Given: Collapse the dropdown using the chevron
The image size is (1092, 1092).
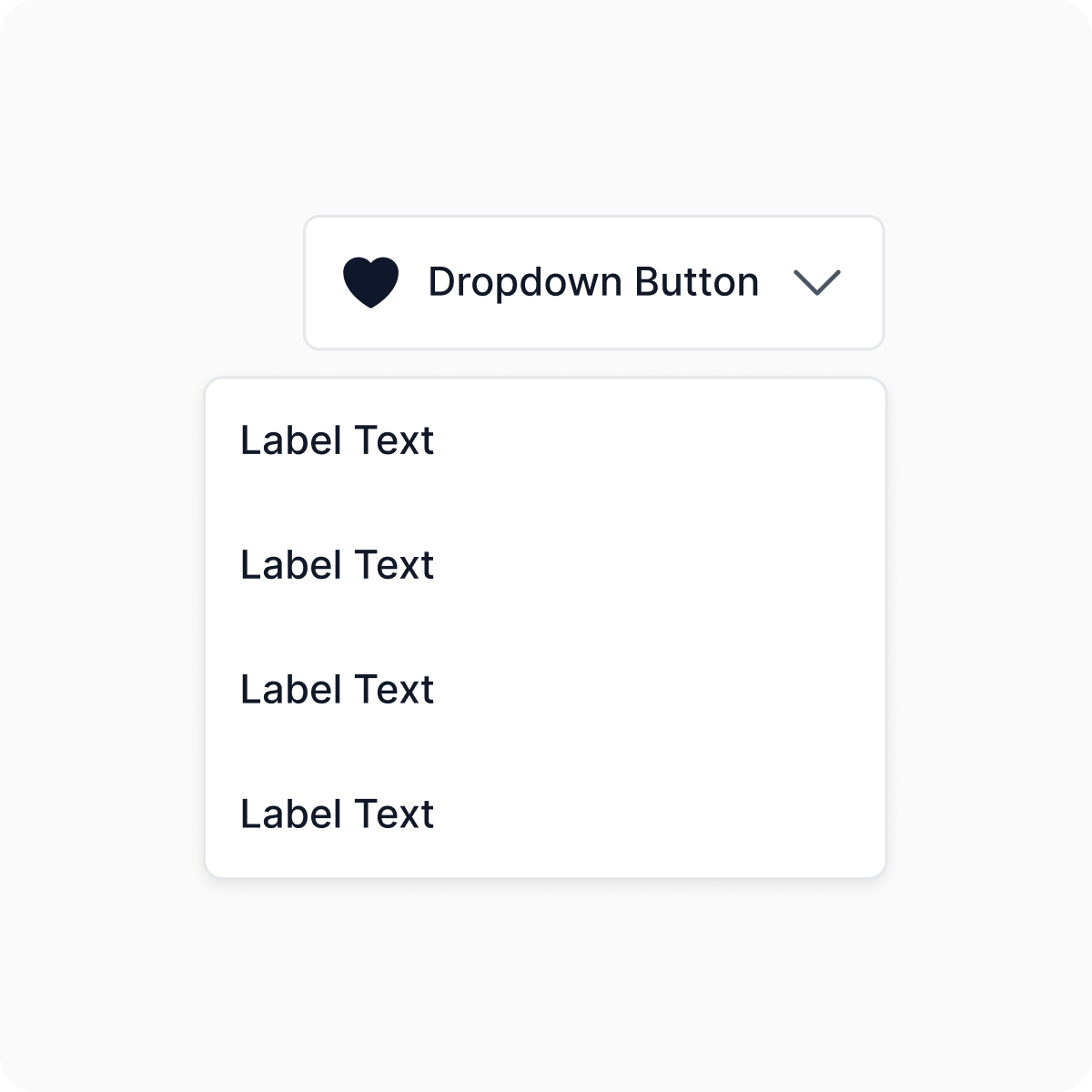Looking at the screenshot, I should [816, 282].
